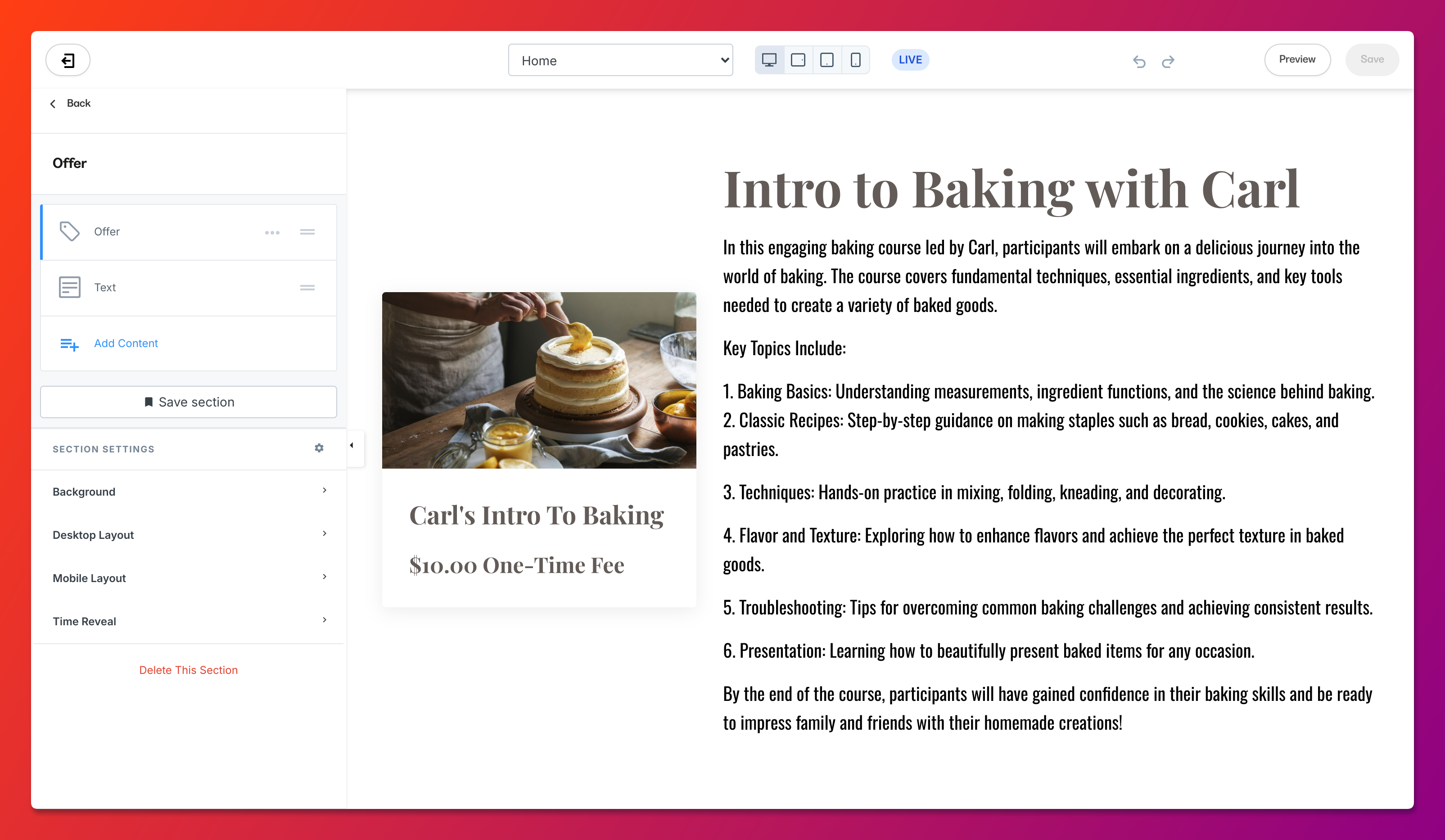Switch to mobile phone preview view
This screenshot has width=1445, height=840.
(856, 60)
